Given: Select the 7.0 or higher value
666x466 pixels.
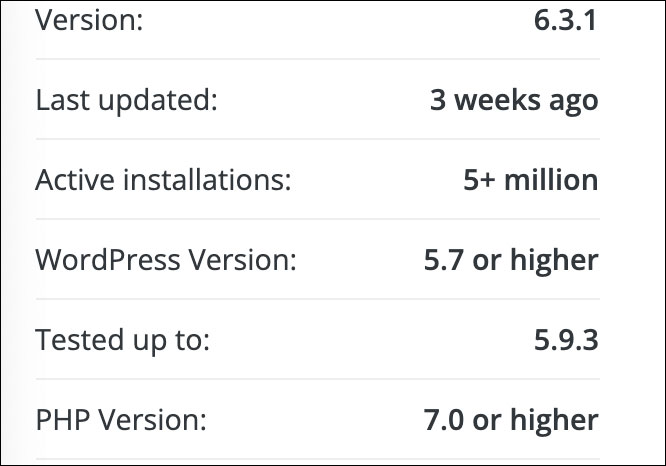Looking at the screenshot, I should pos(511,420).
